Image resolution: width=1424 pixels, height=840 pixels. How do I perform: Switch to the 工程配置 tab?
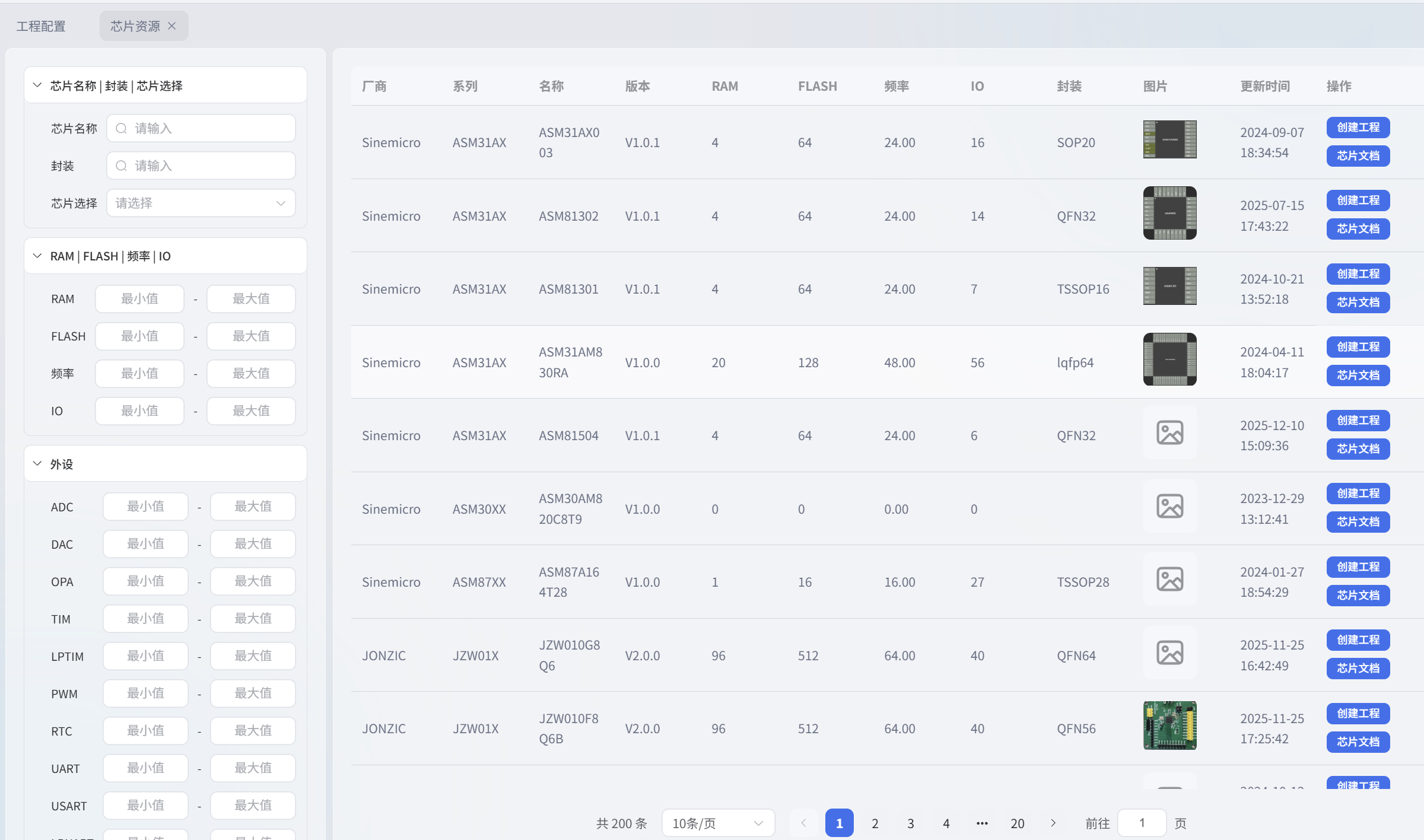click(41, 26)
